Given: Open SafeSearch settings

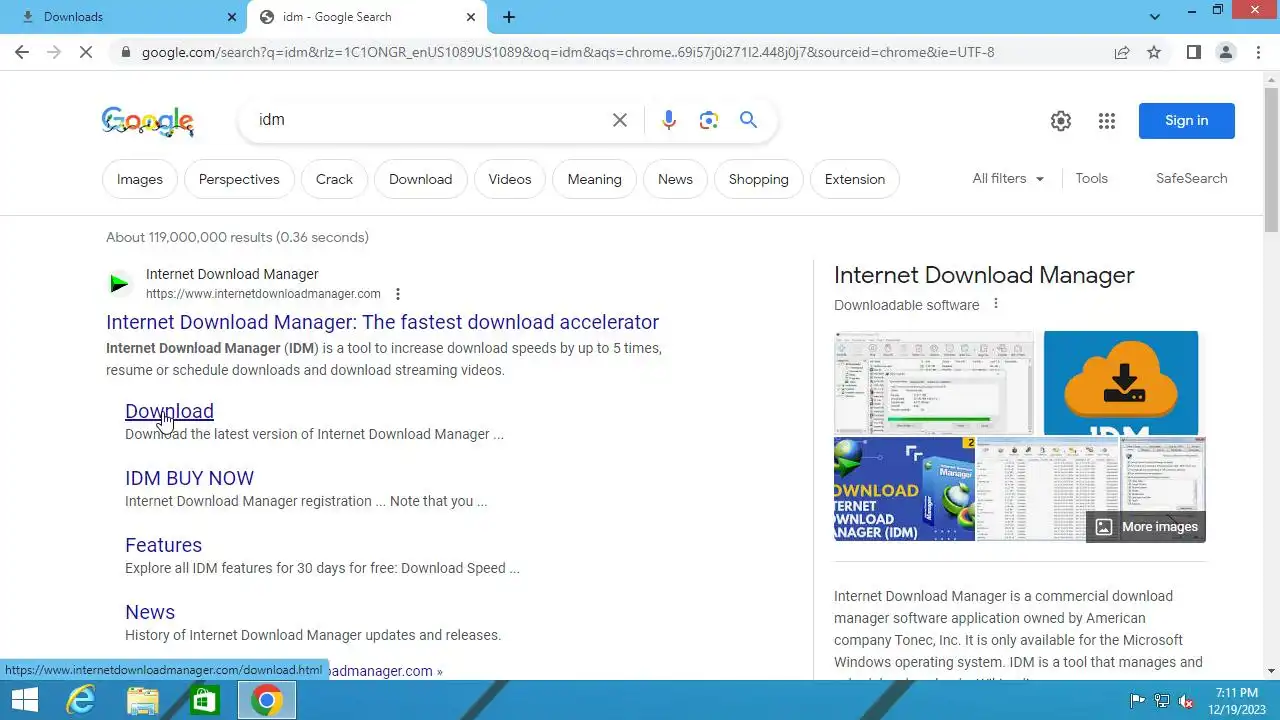Looking at the screenshot, I should tap(1191, 178).
